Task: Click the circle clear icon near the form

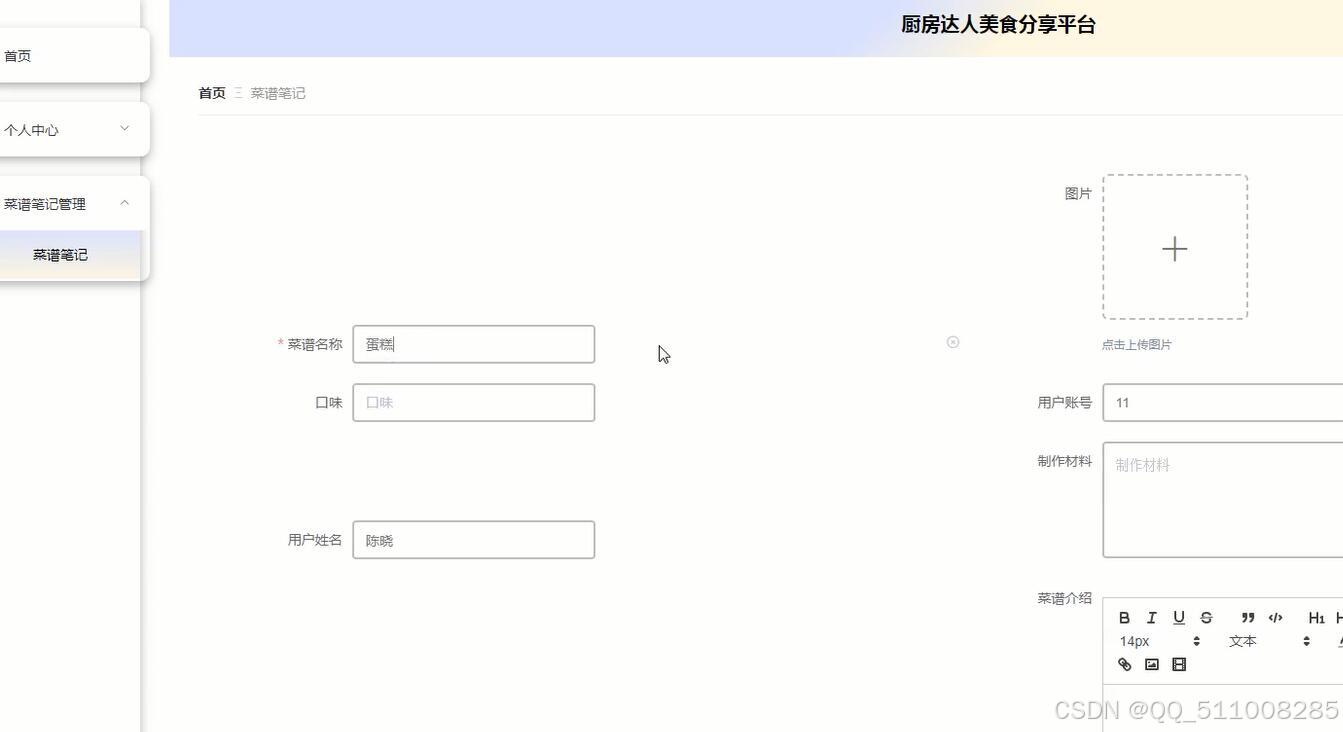Action: coord(953,342)
